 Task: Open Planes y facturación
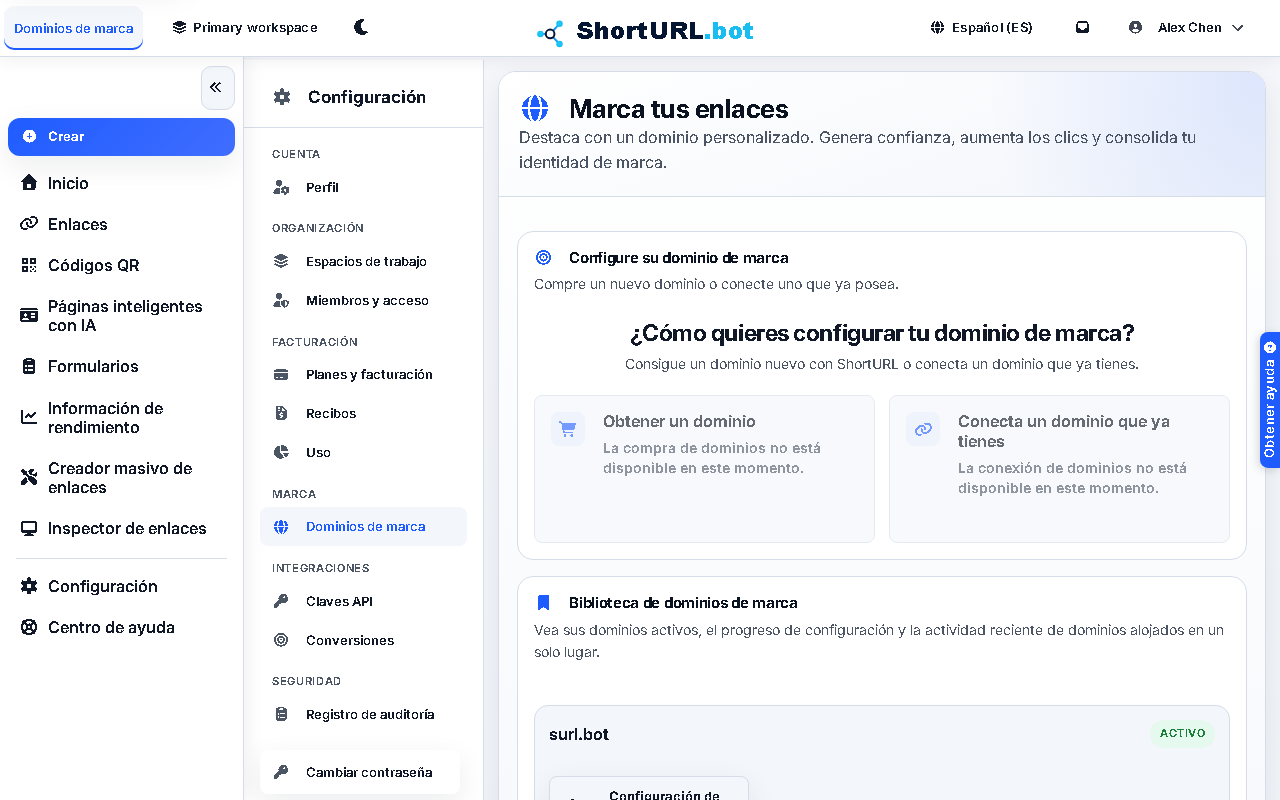(x=363, y=374)
